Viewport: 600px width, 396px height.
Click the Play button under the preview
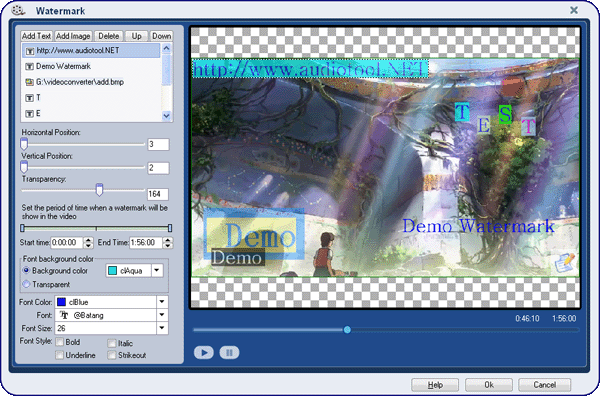204,352
